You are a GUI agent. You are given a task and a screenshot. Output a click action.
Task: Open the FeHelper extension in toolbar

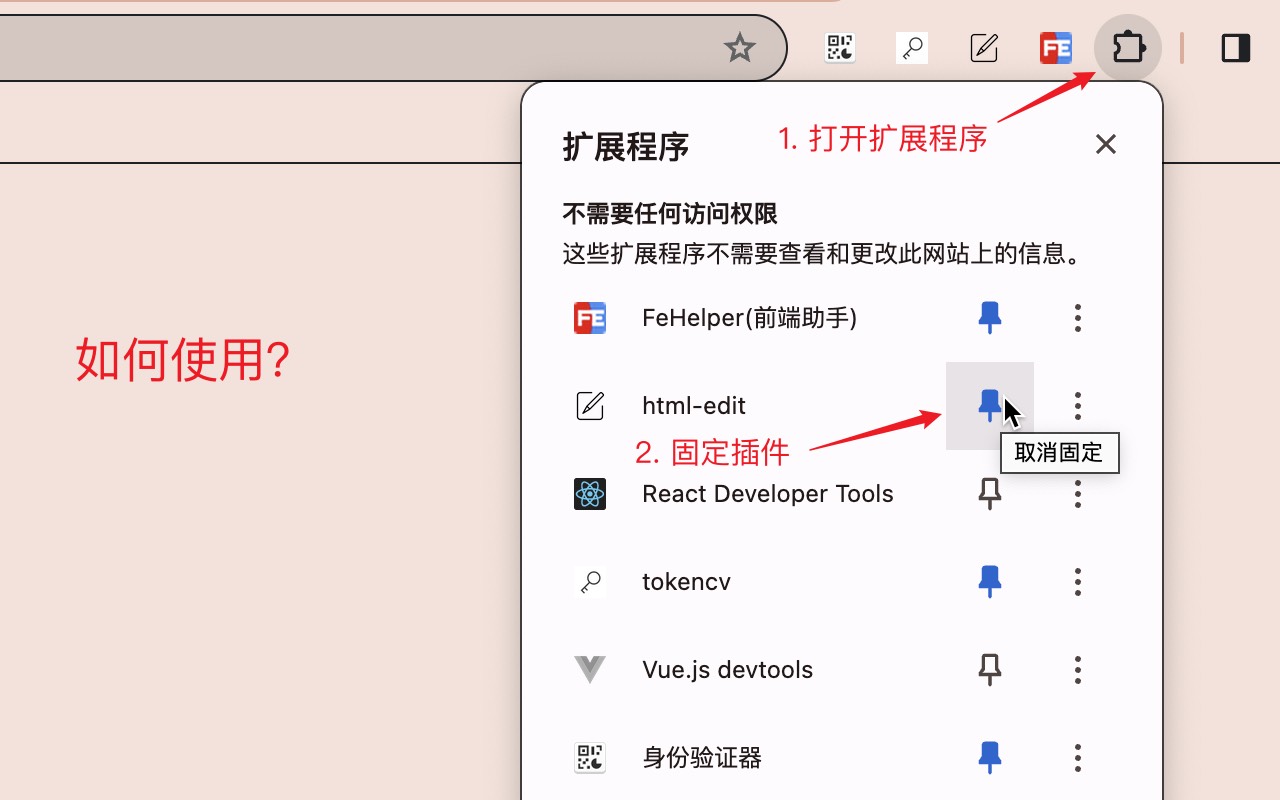pyautogui.click(x=1056, y=47)
